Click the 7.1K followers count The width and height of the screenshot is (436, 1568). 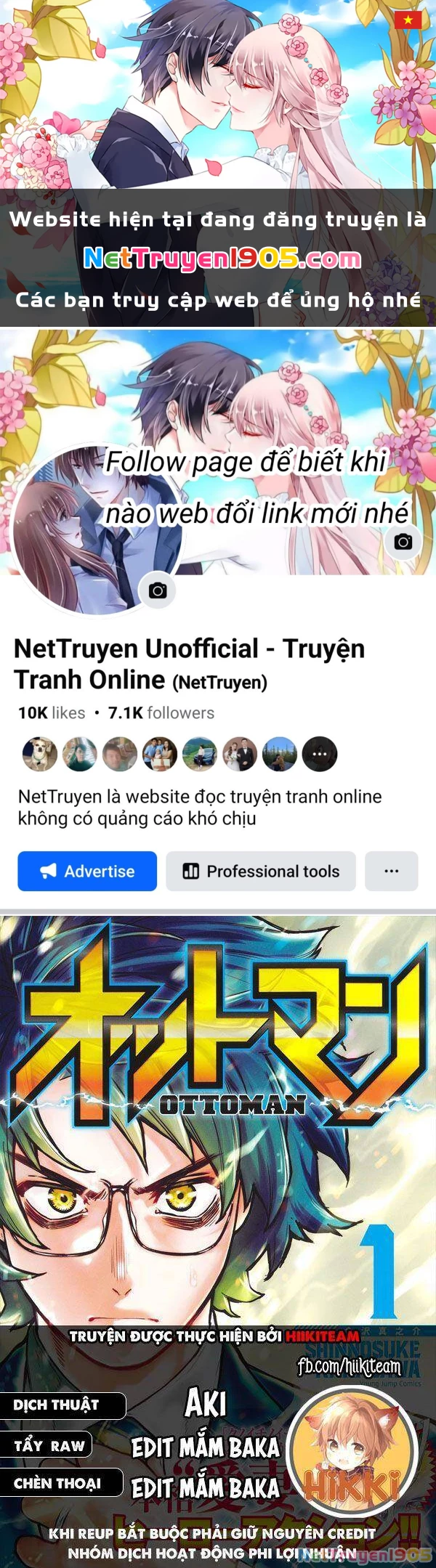point(161,713)
